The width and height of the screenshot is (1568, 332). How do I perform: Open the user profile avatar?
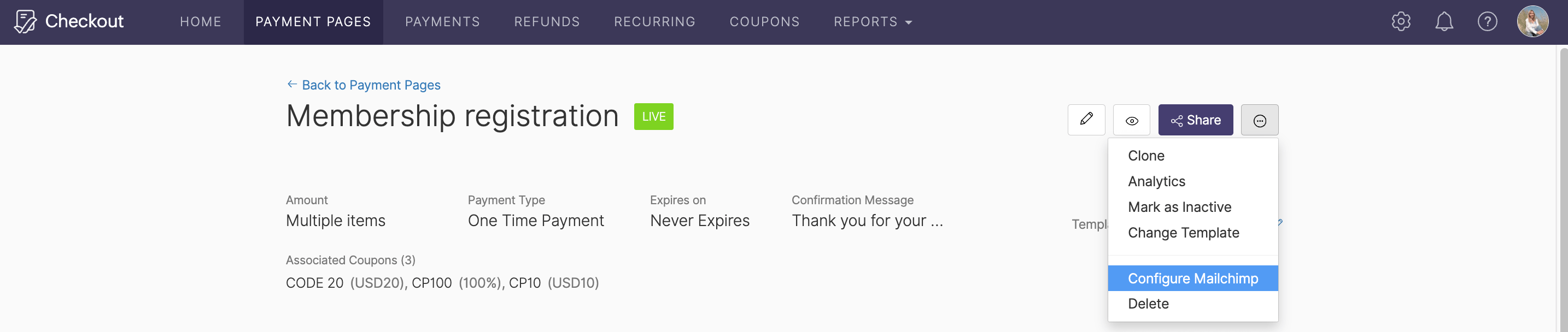[1532, 22]
